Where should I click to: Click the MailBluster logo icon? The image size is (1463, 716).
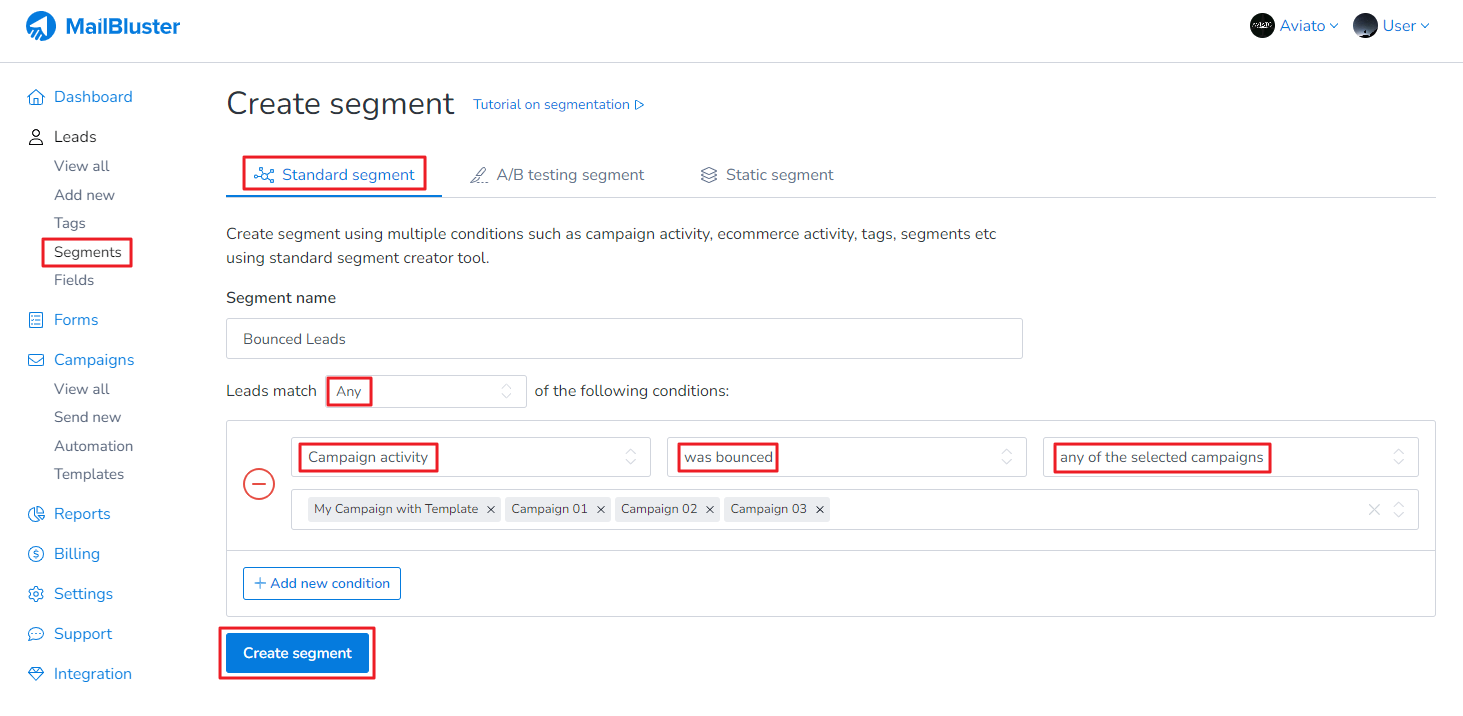(39, 26)
